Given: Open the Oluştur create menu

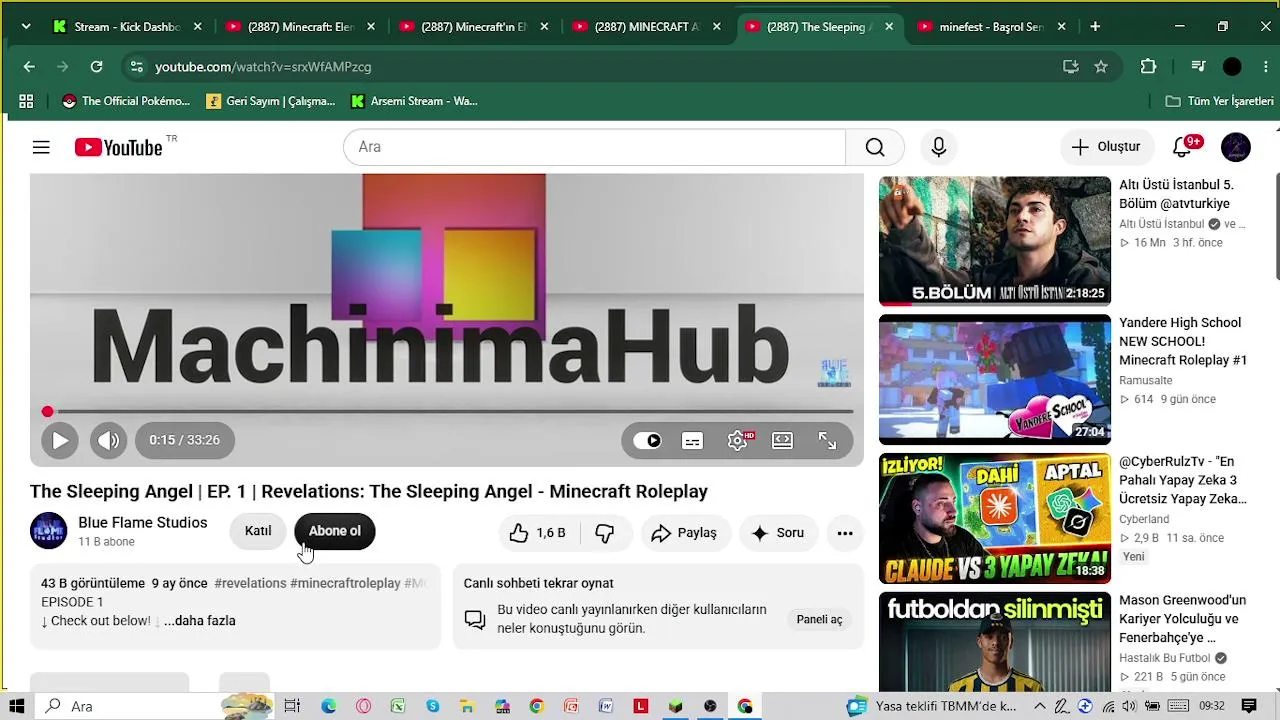Looking at the screenshot, I should (1106, 147).
